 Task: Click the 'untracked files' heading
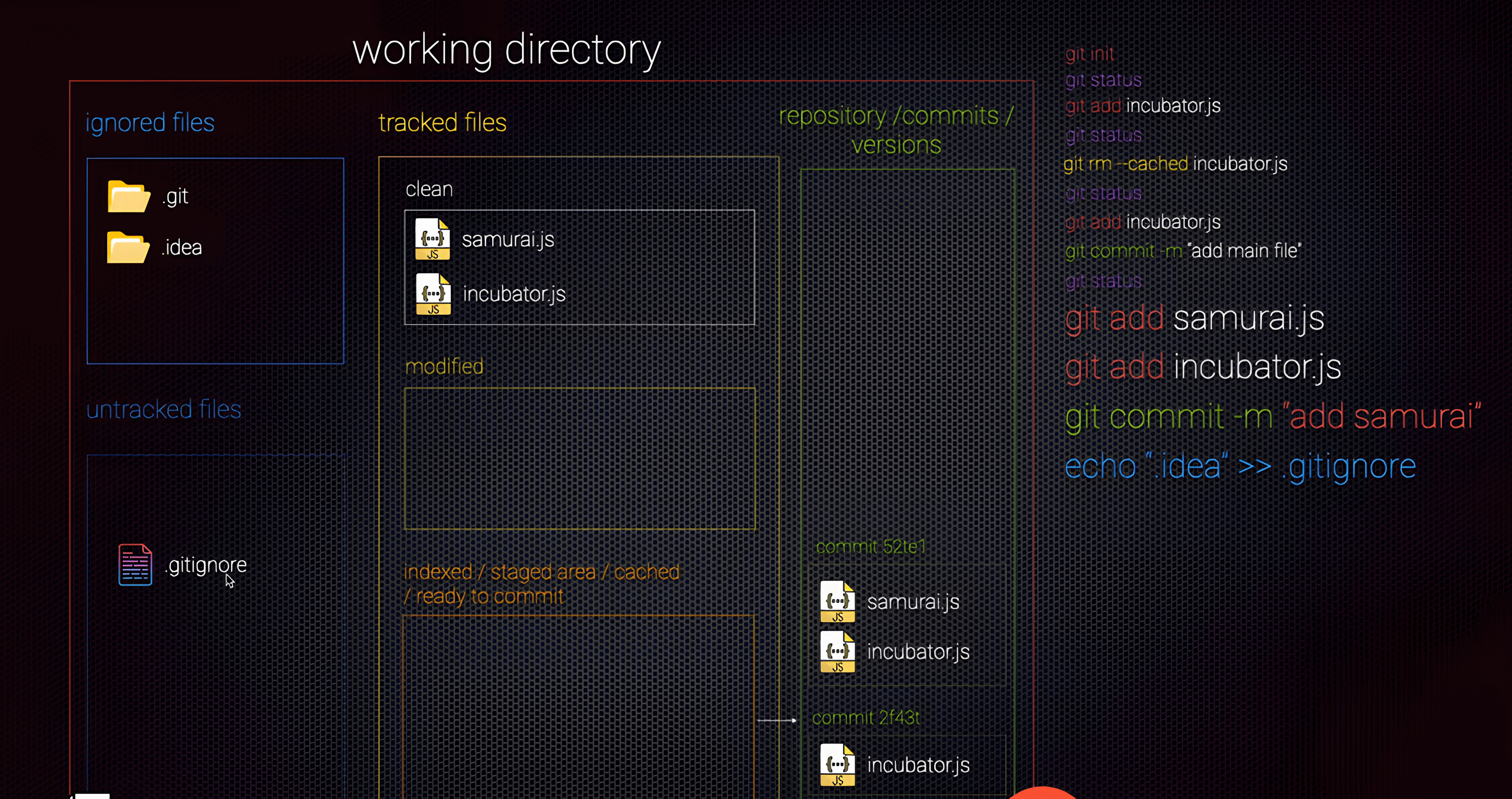[x=164, y=410]
